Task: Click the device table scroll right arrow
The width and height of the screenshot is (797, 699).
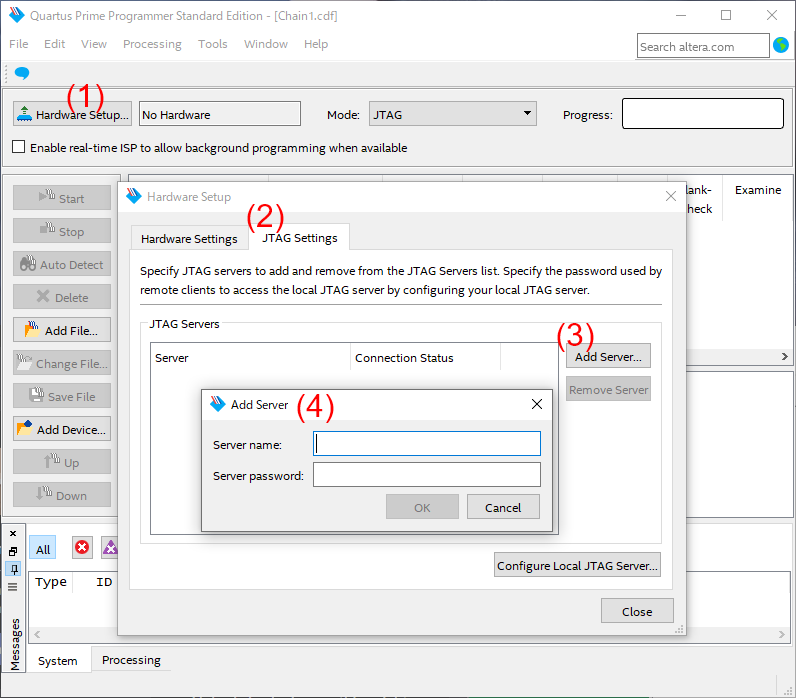Action: (x=784, y=356)
